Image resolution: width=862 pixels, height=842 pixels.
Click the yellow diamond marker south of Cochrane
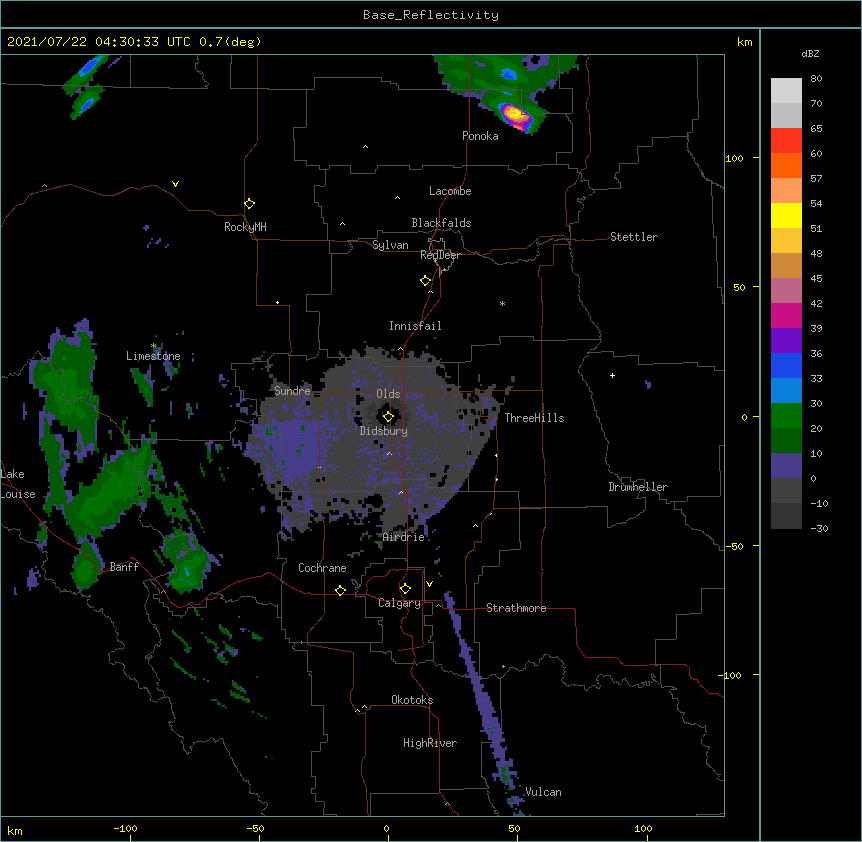[x=340, y=590]
